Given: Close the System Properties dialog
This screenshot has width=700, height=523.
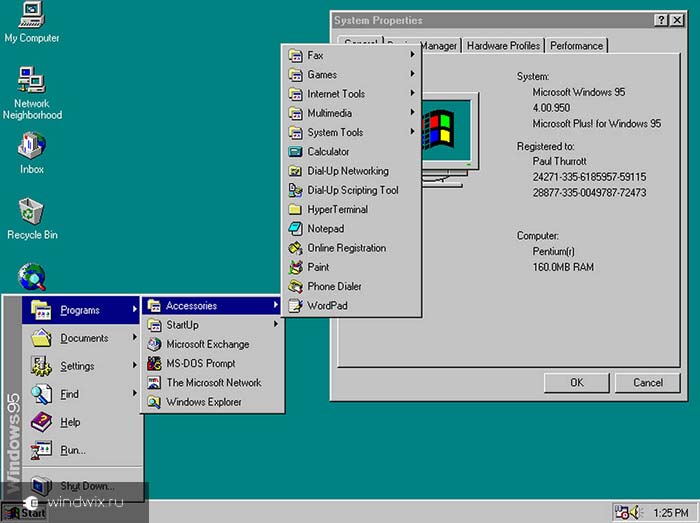Looking at the screenshot, I should [x=677, y=20].
